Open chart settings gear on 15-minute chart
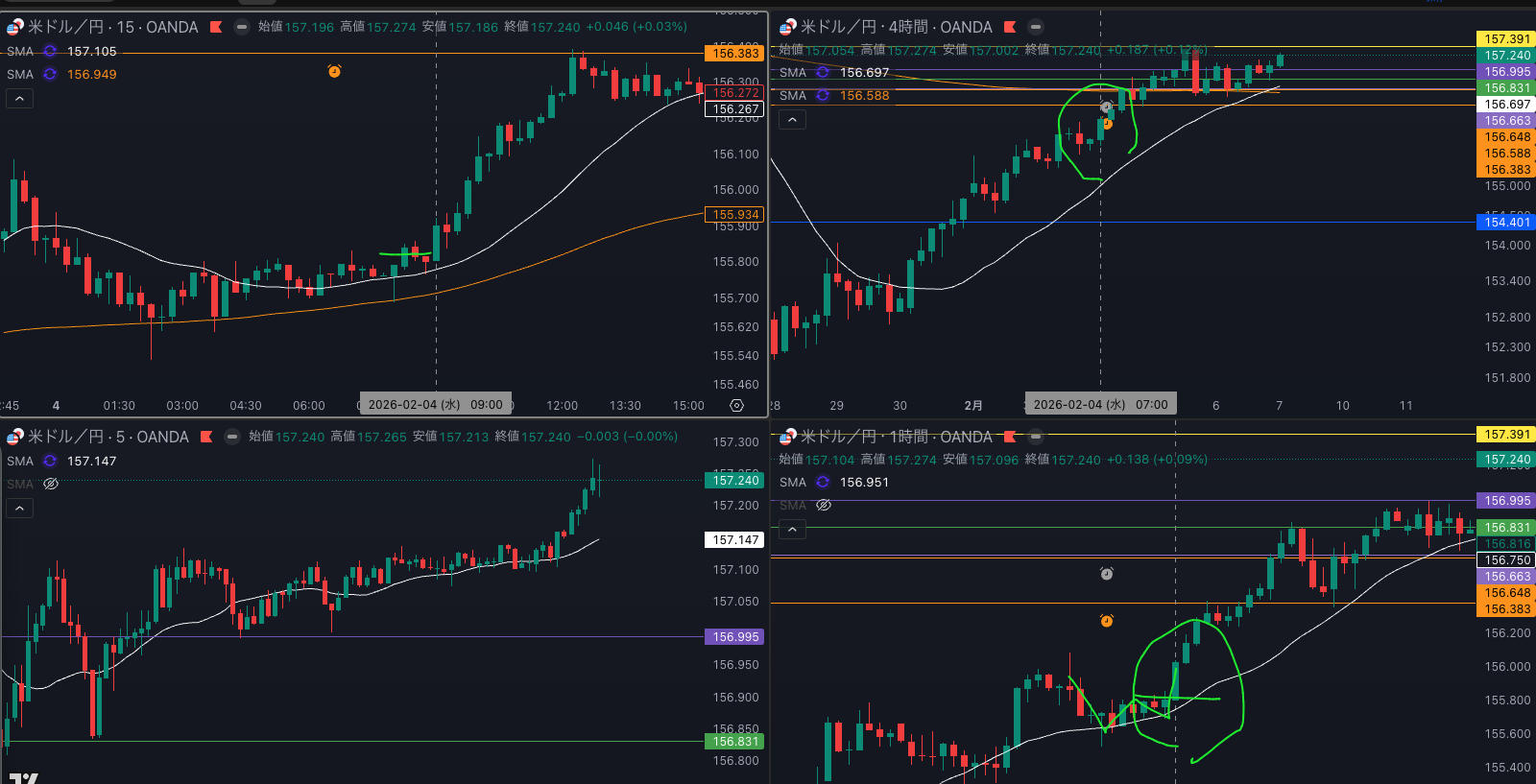Image resolution: width=1536 pixels, height=784 pixels. 736,406
